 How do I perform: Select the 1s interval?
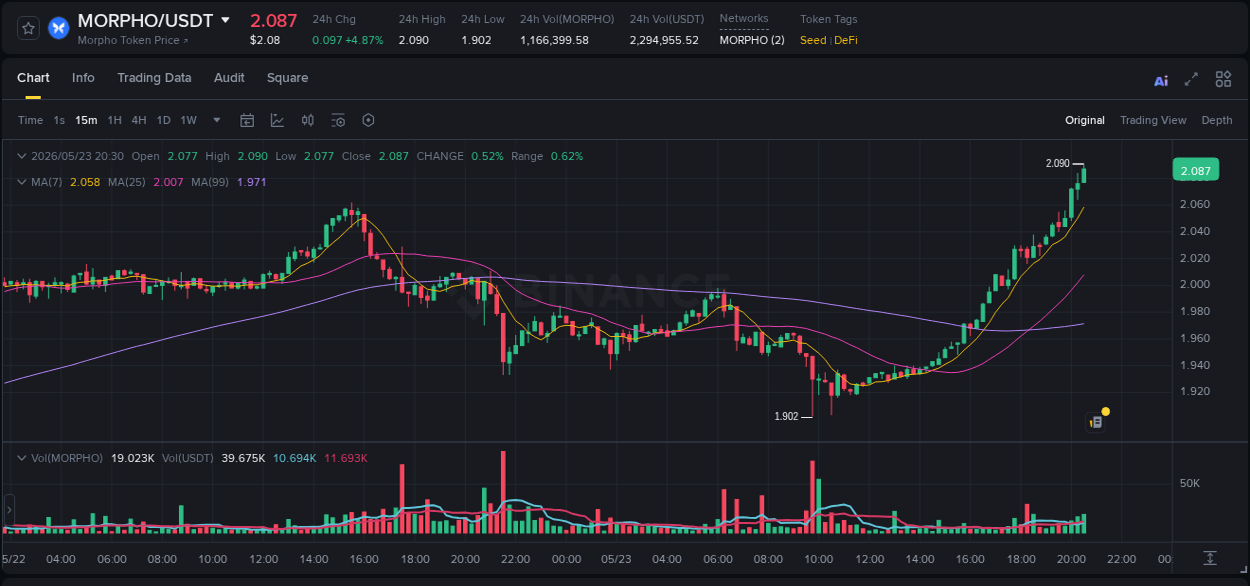coord(59,120)
